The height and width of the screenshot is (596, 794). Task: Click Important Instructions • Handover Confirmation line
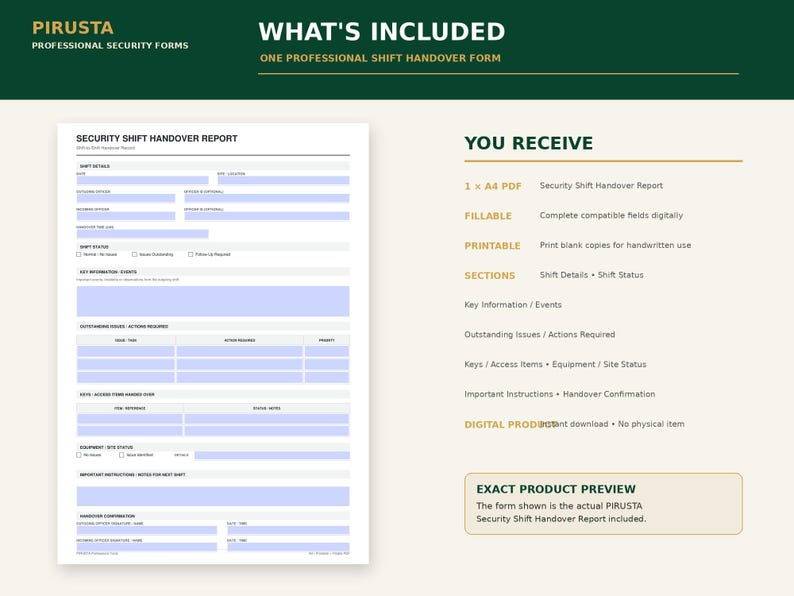tap(560, 394)
